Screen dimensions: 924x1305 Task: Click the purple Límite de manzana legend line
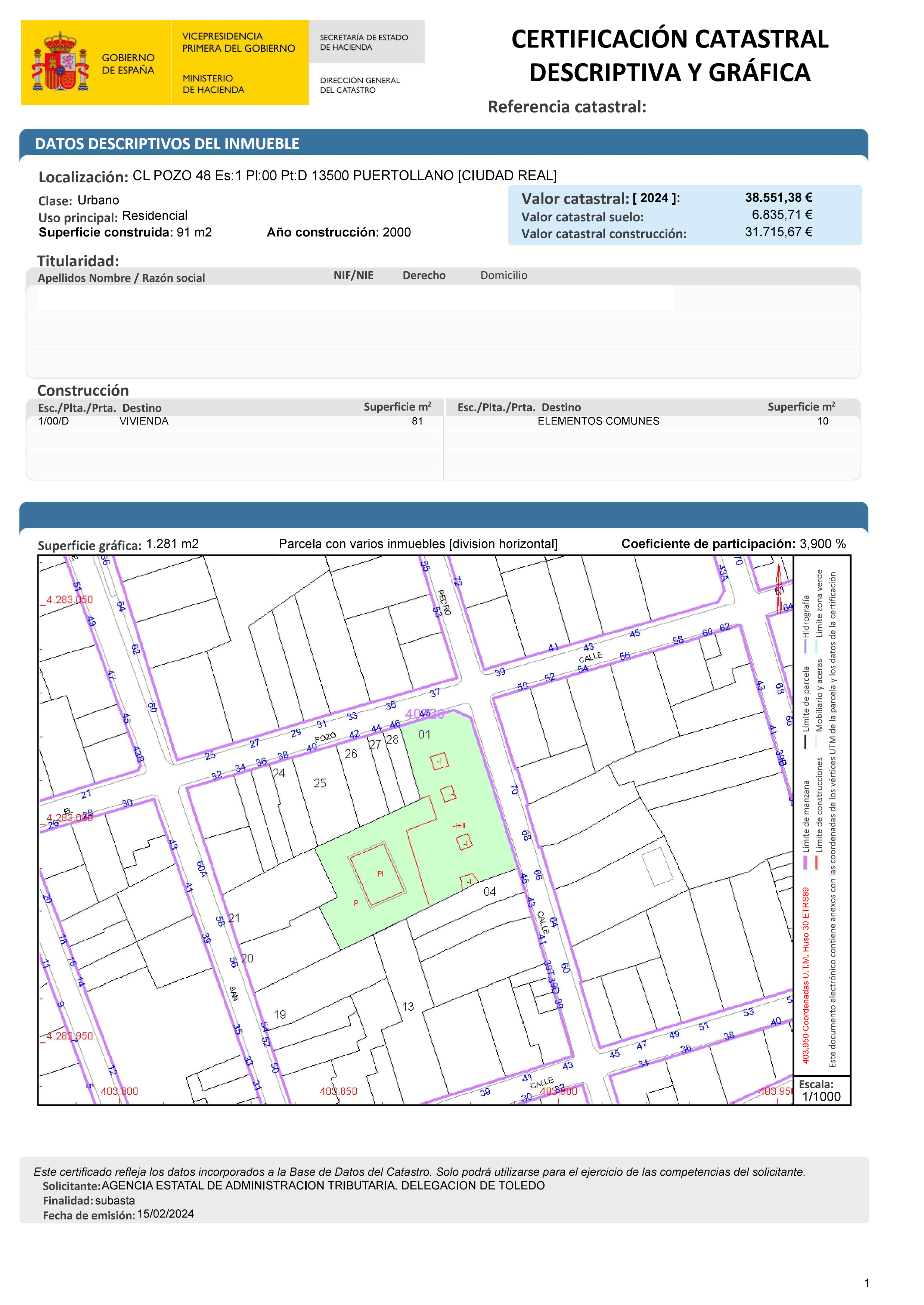805,863
